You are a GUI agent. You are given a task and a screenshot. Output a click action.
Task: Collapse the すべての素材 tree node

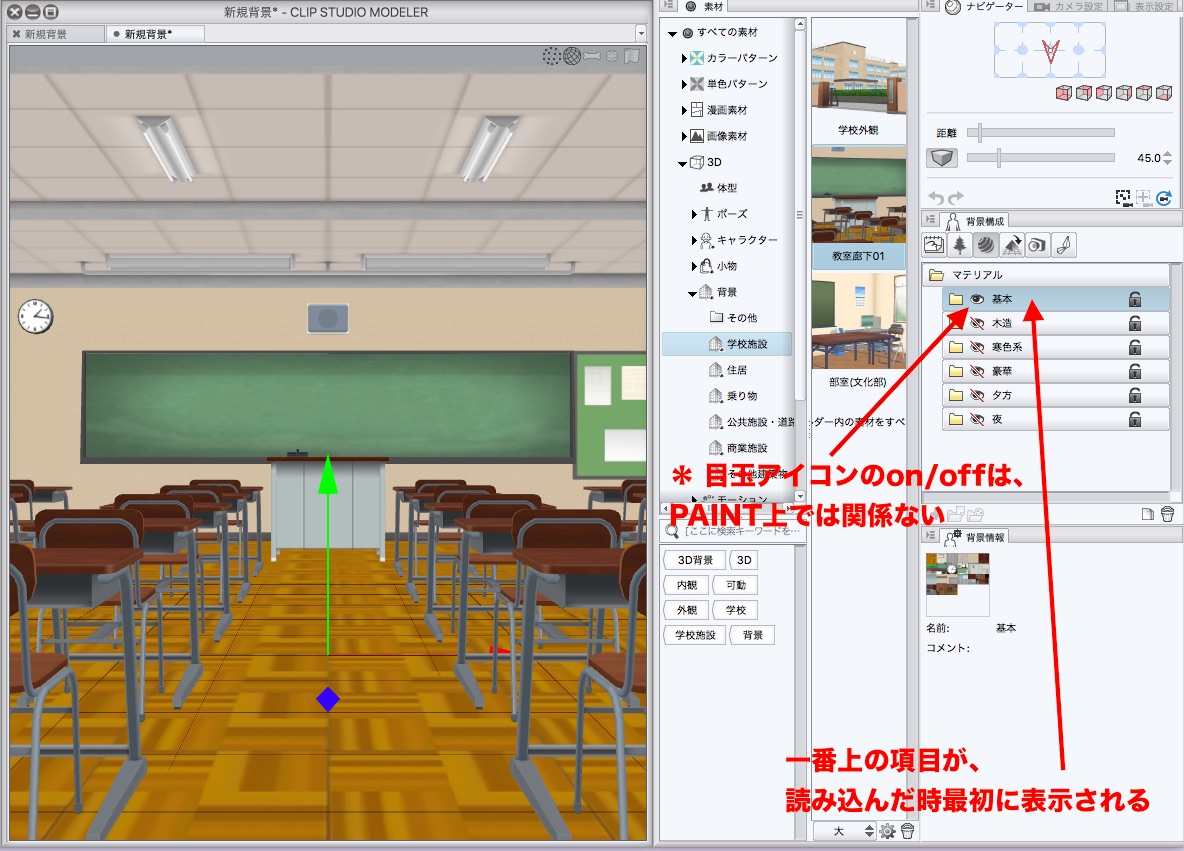click(672, 33)
